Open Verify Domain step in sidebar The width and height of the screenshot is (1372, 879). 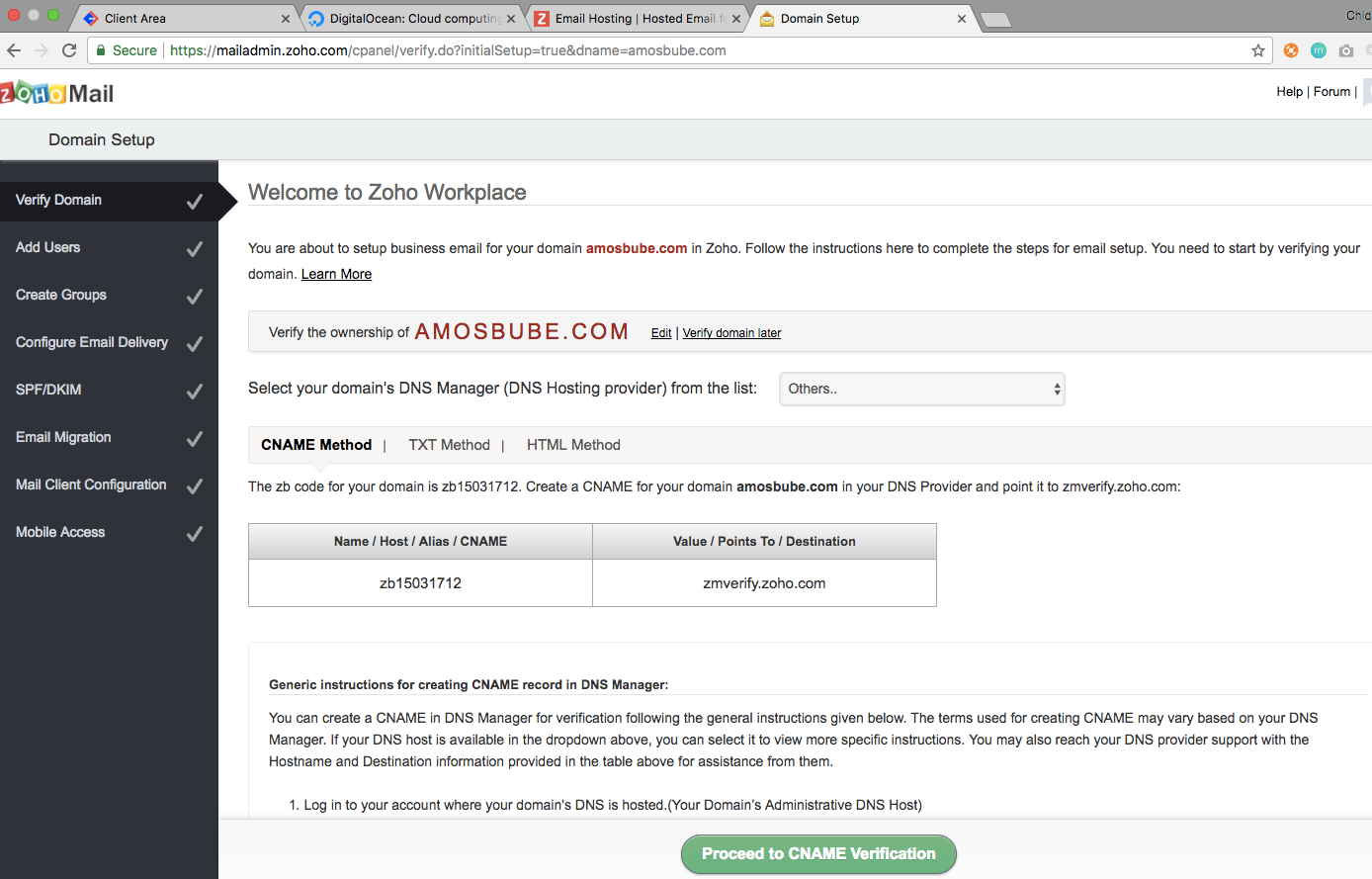pyautogui.click(x=109, y=201)
